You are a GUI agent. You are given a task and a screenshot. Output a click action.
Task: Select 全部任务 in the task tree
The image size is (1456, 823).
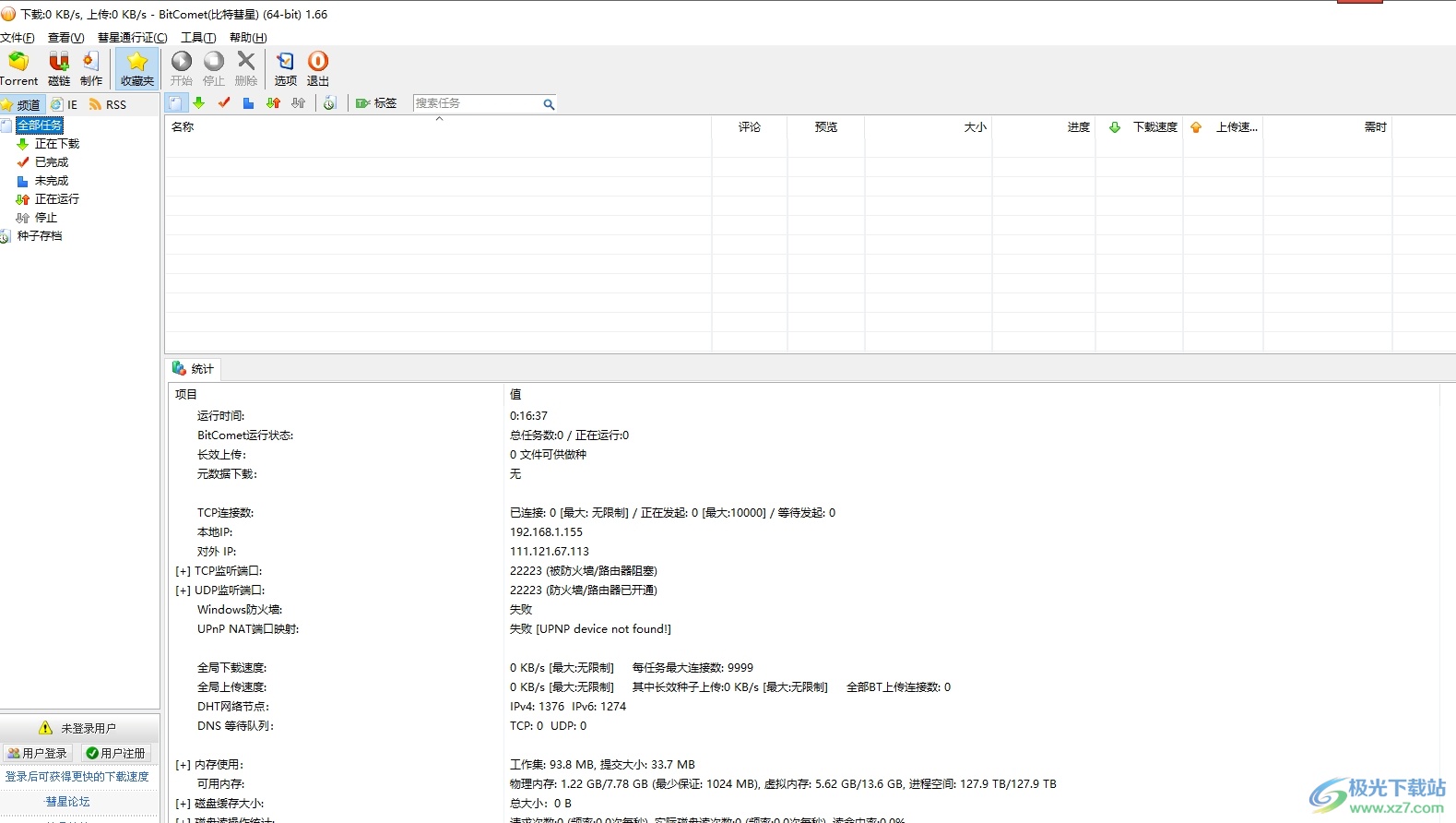40,125
